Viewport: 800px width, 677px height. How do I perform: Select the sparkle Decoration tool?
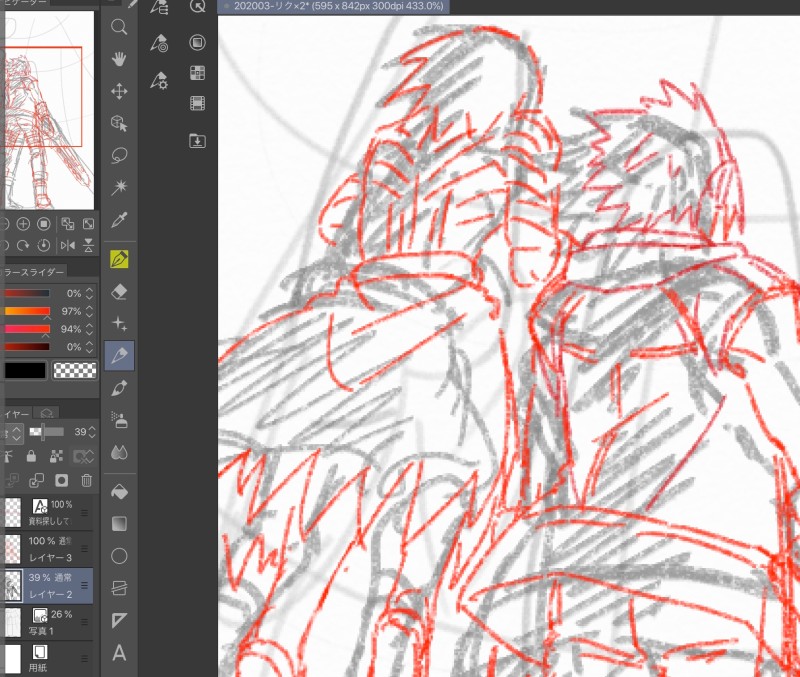click(x=119, y=323)
